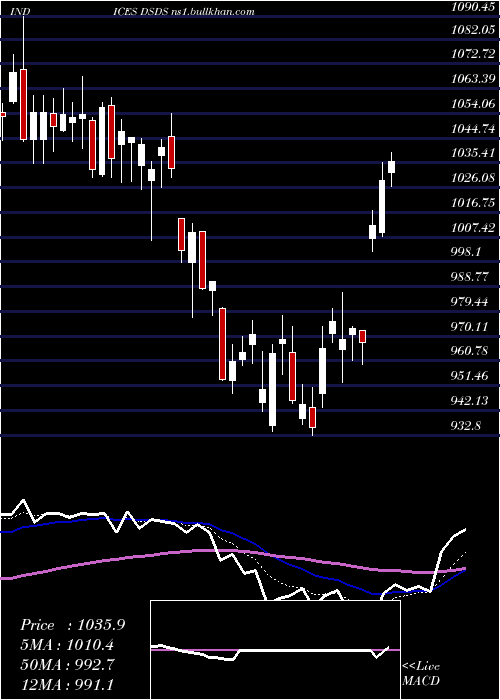
Task: Click the 988.77 price axis label
Action: [x=470, y=277]
